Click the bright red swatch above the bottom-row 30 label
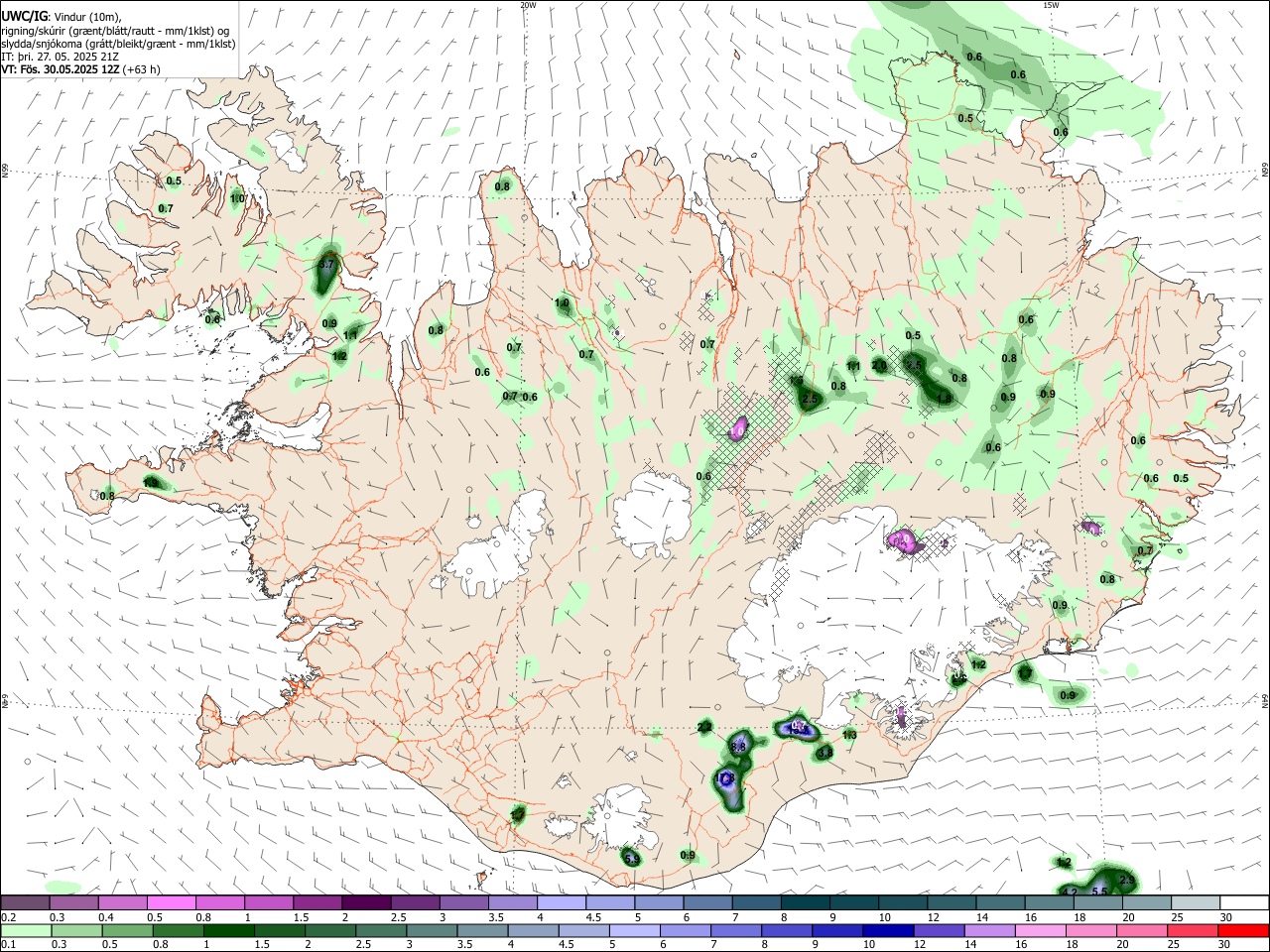This screenshot has width=1270, height=952. coord(1243,931)
